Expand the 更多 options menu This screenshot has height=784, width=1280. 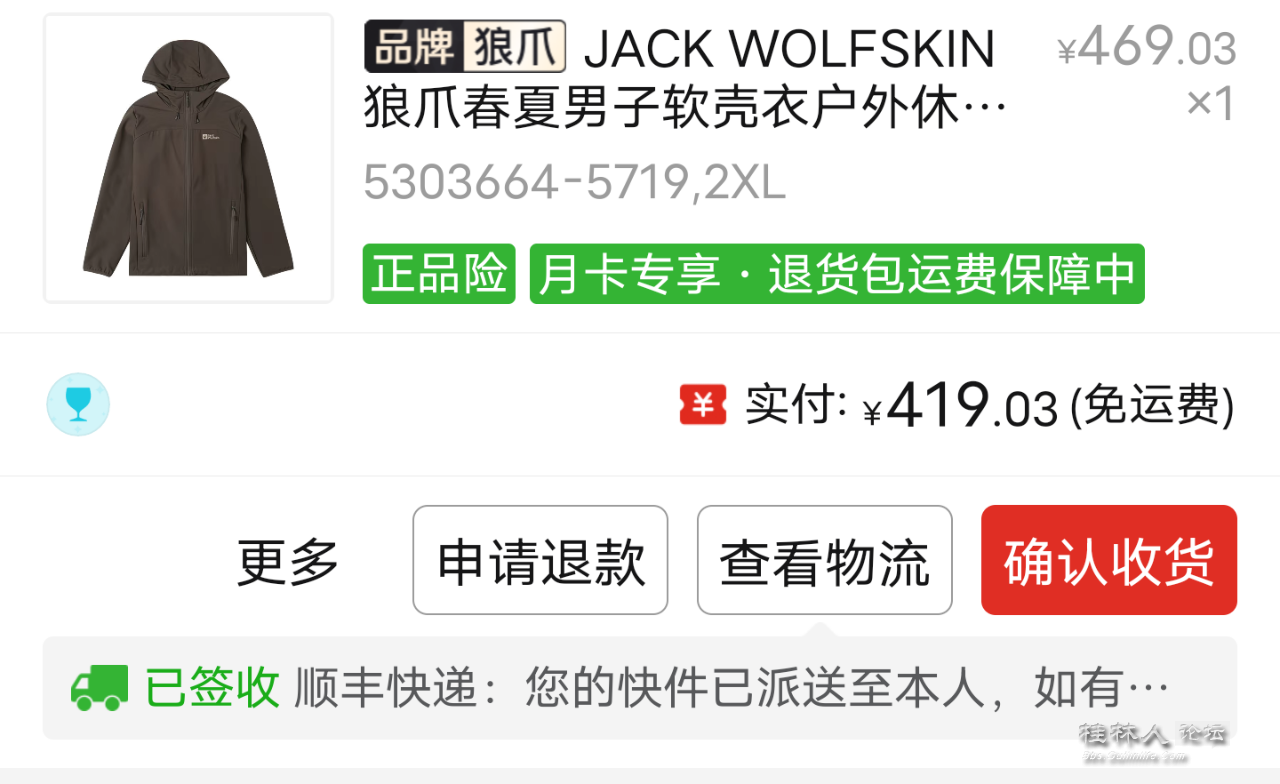[288, 561]
